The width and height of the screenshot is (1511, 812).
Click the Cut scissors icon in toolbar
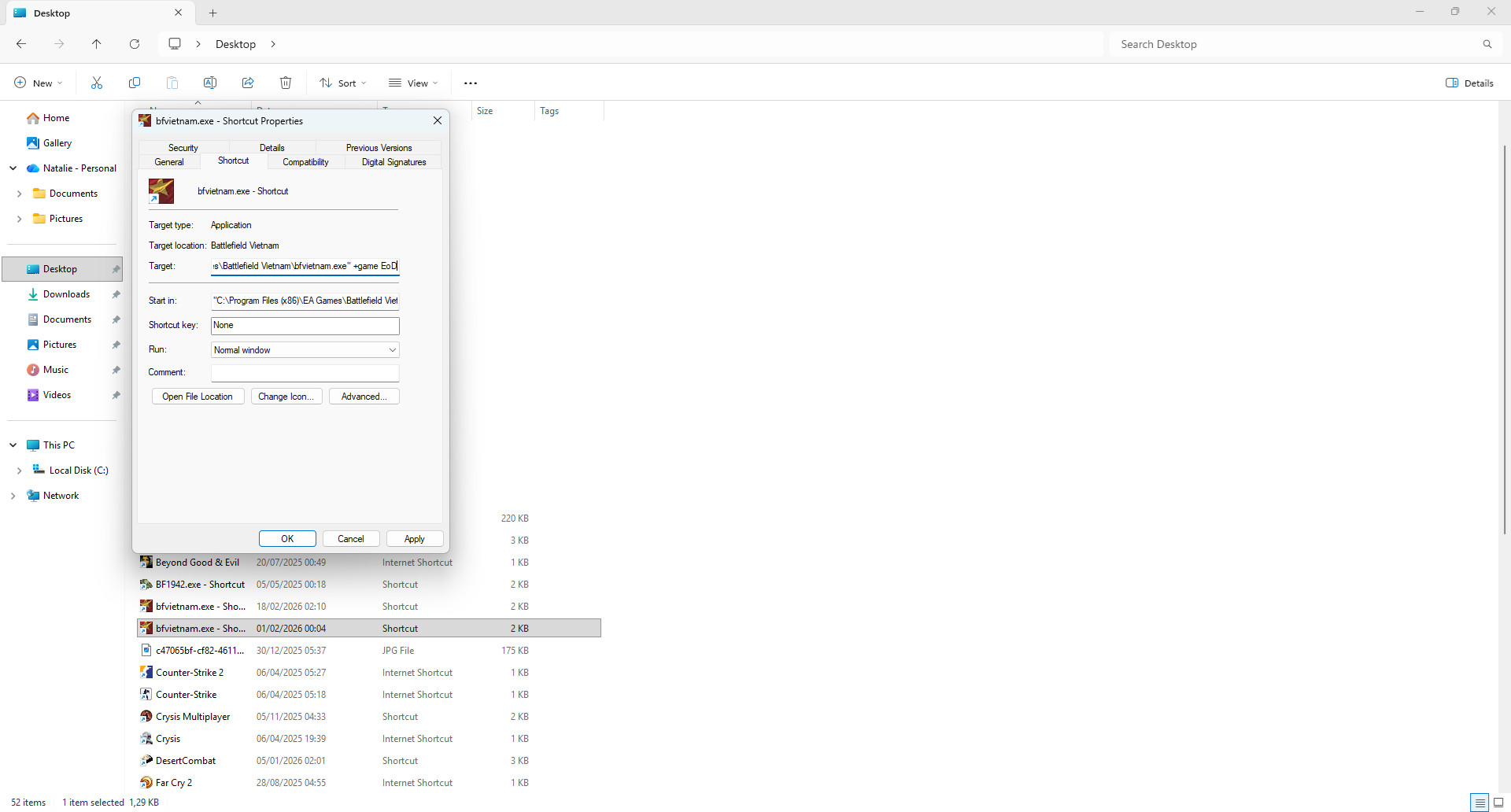pos(97,83)
